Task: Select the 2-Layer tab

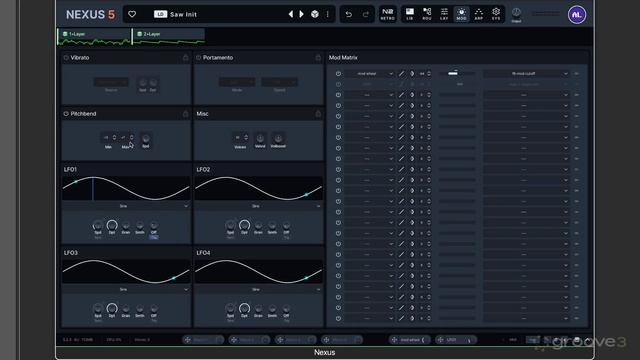Action: pos(169,37)
